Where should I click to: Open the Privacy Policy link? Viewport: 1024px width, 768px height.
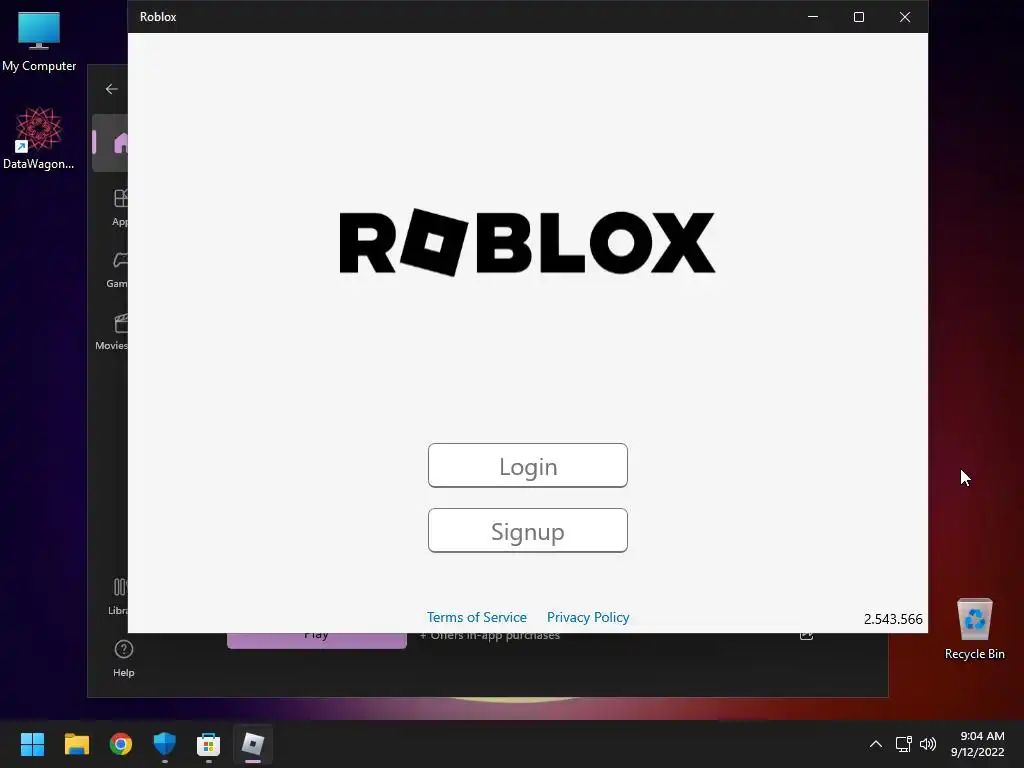588,617
